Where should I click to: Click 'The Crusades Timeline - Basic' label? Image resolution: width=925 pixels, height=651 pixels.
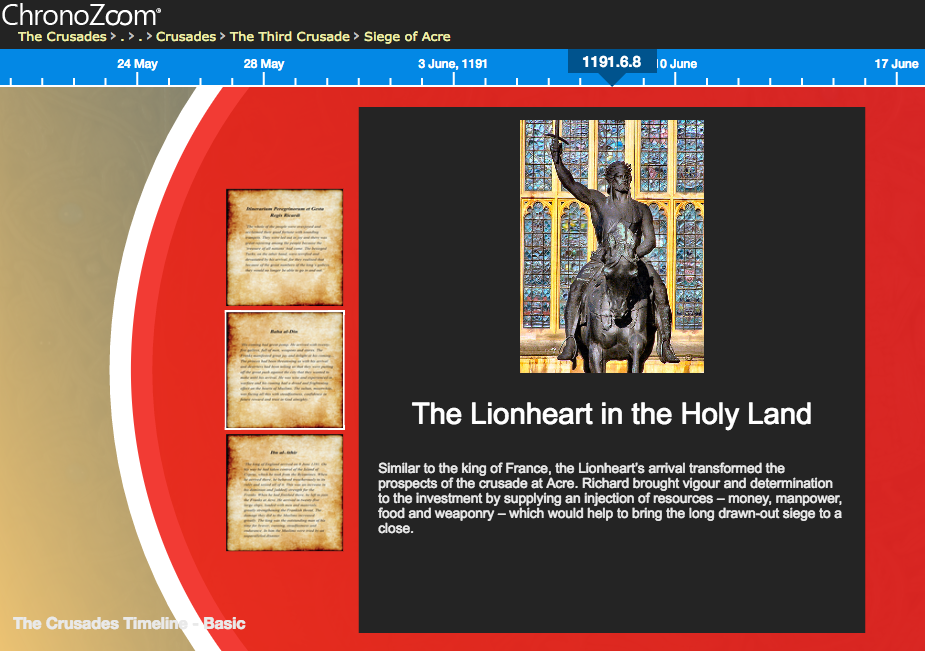point(129,624)
